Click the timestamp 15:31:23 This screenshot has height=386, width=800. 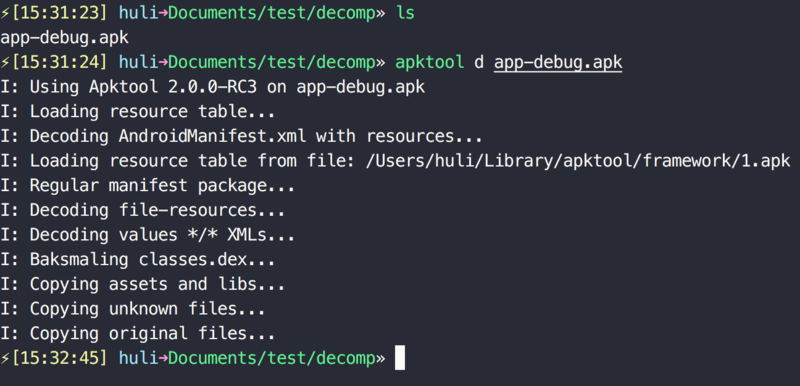(59, 13)
